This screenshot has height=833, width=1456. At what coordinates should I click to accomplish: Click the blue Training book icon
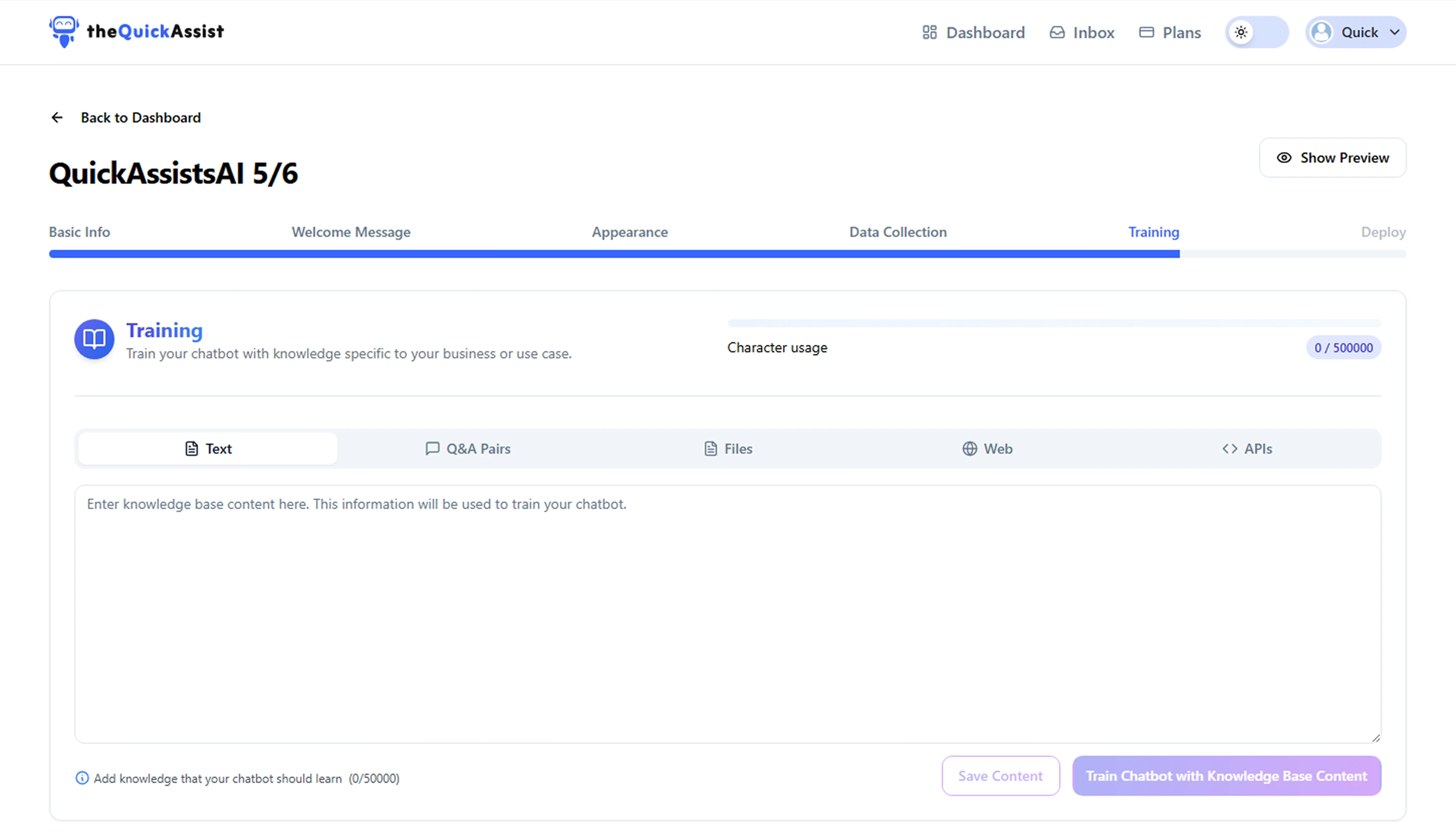pyautogui.click(x=94, y=339)
